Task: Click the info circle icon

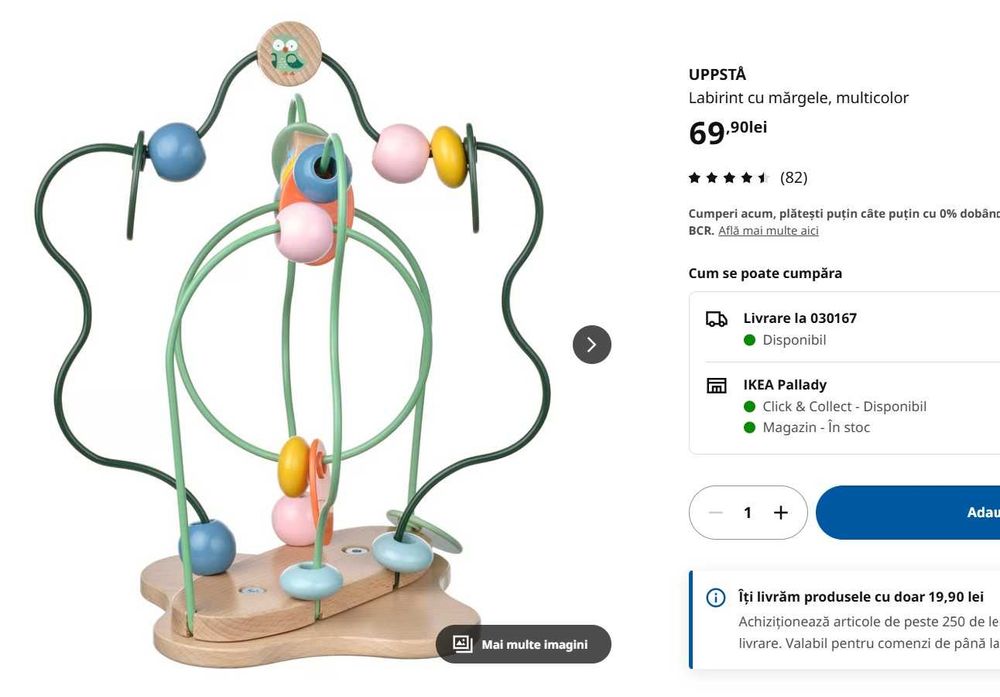Action: point(716,598)
